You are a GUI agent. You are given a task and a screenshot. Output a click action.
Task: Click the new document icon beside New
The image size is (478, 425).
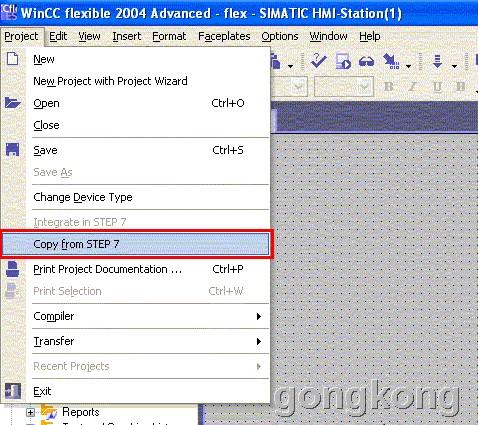(13, 59)
